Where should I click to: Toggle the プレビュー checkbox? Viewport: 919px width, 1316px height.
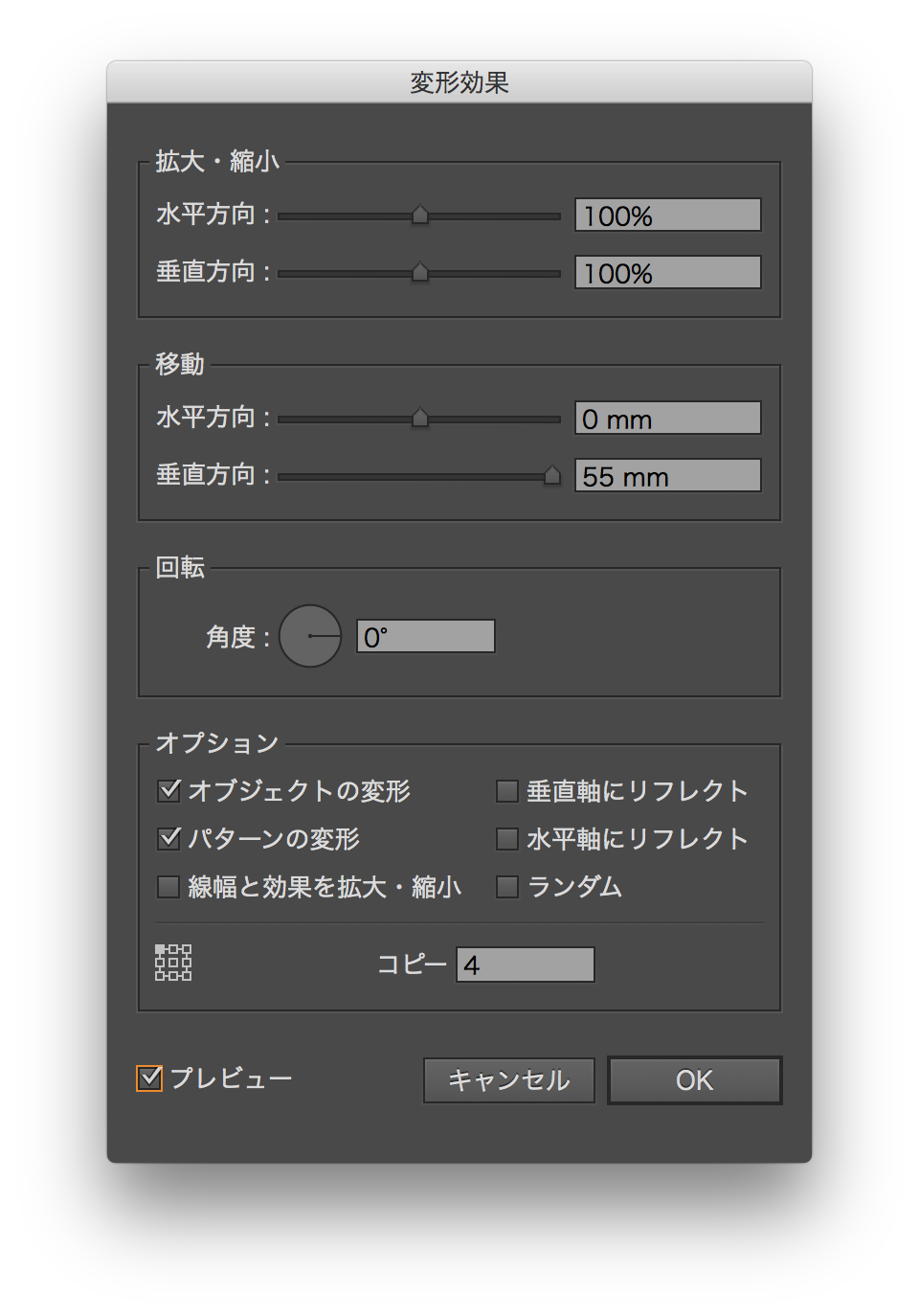tap(149, 1078)
